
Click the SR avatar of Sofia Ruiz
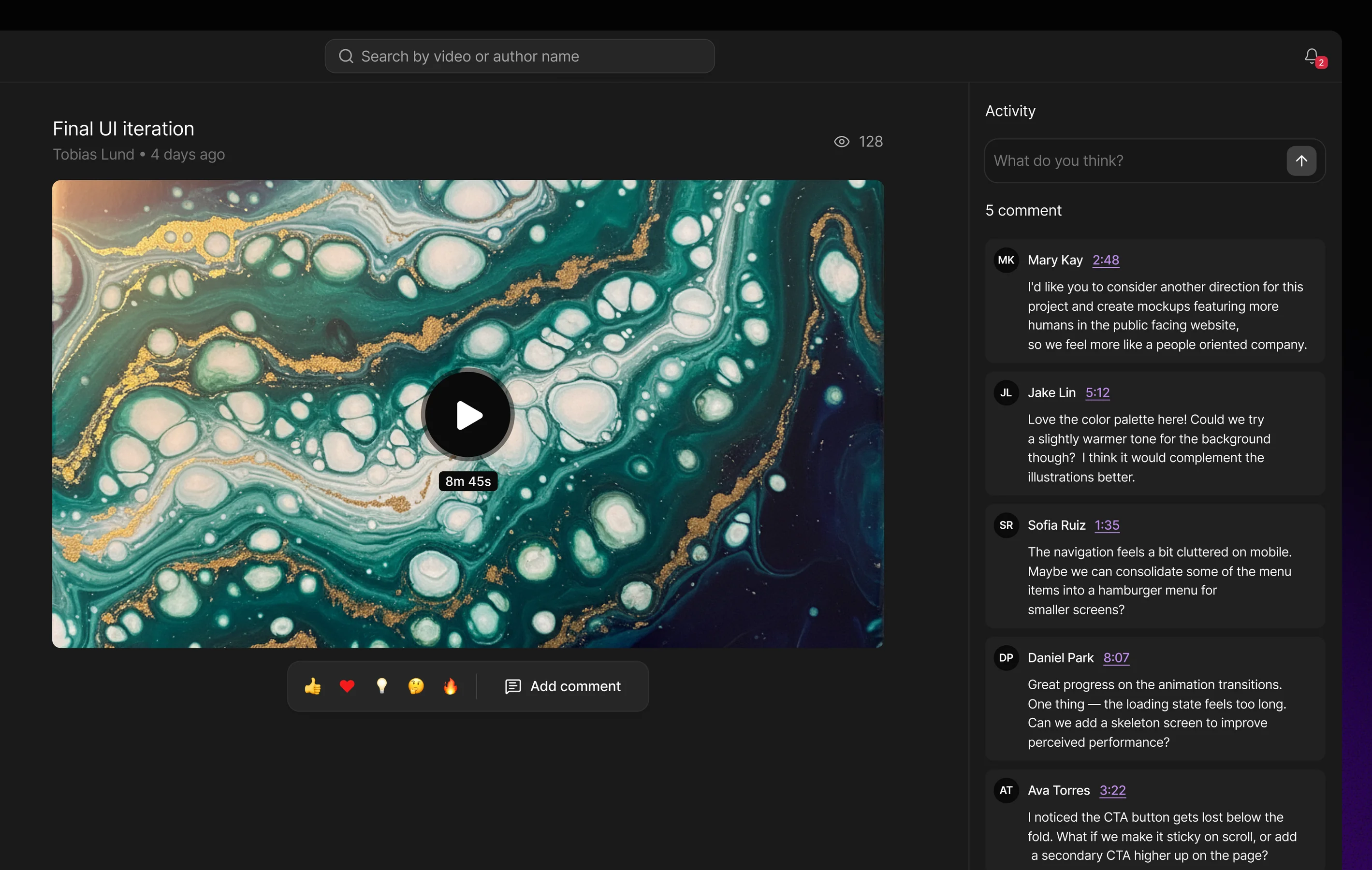pyautogui.click(x=1006, y=525)
